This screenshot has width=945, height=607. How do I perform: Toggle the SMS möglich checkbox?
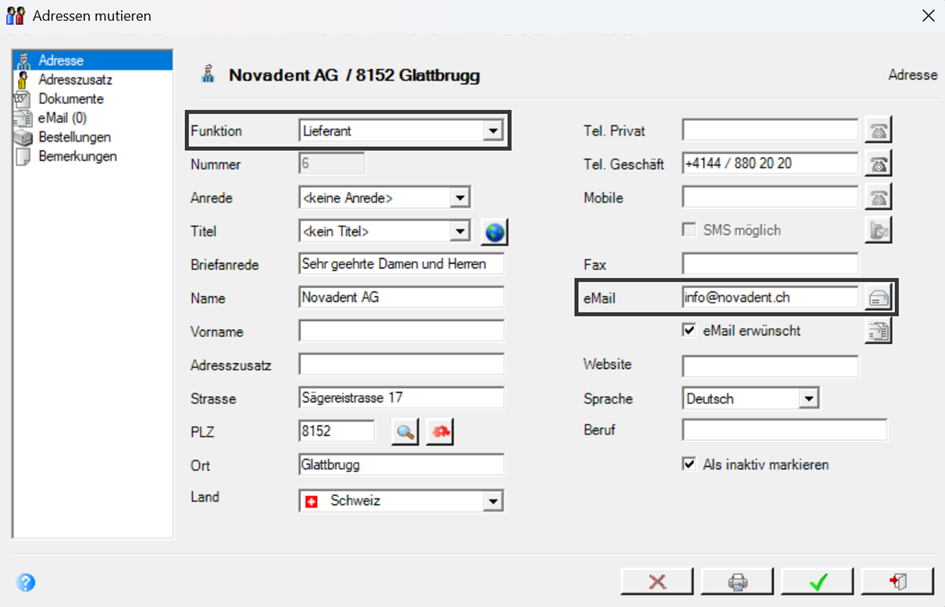tap(689, 230)
